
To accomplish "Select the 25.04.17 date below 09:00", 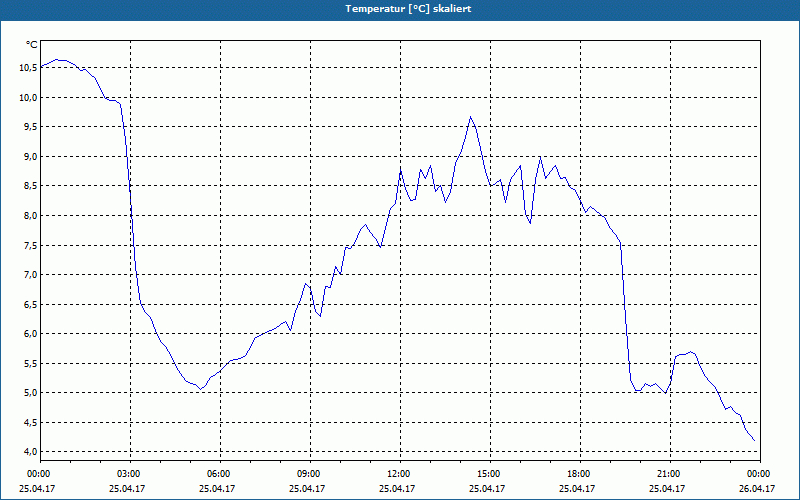I will (307, 488).
